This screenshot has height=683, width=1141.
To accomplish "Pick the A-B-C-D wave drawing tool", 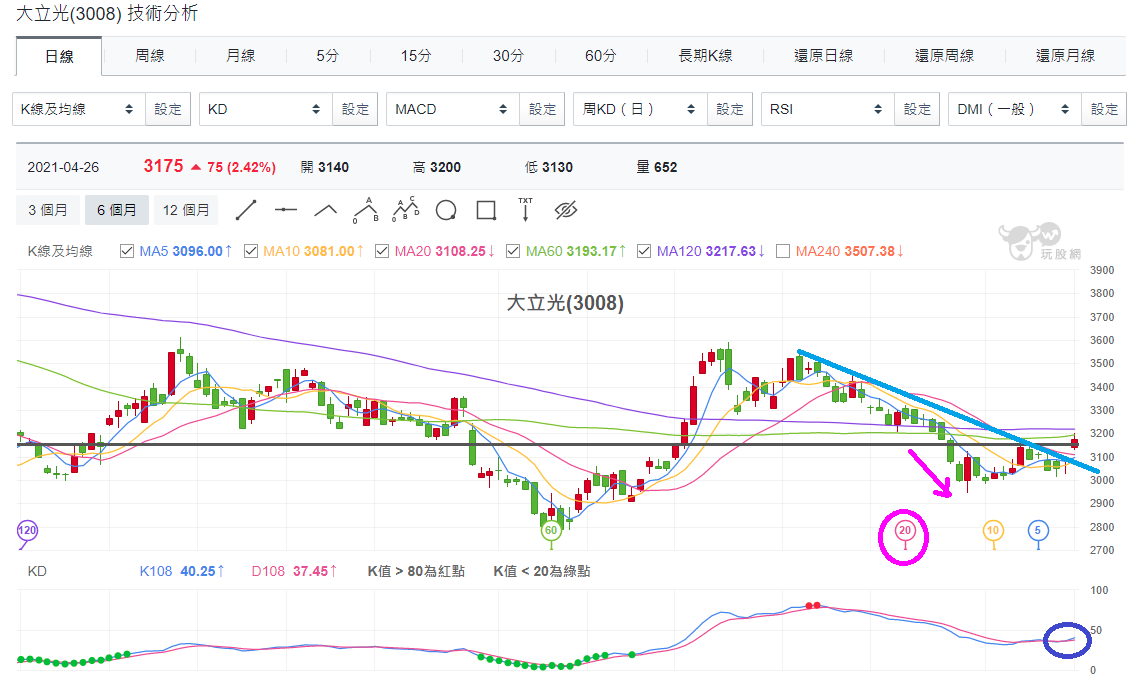I will pyautogui.click(x=406, y=209).
